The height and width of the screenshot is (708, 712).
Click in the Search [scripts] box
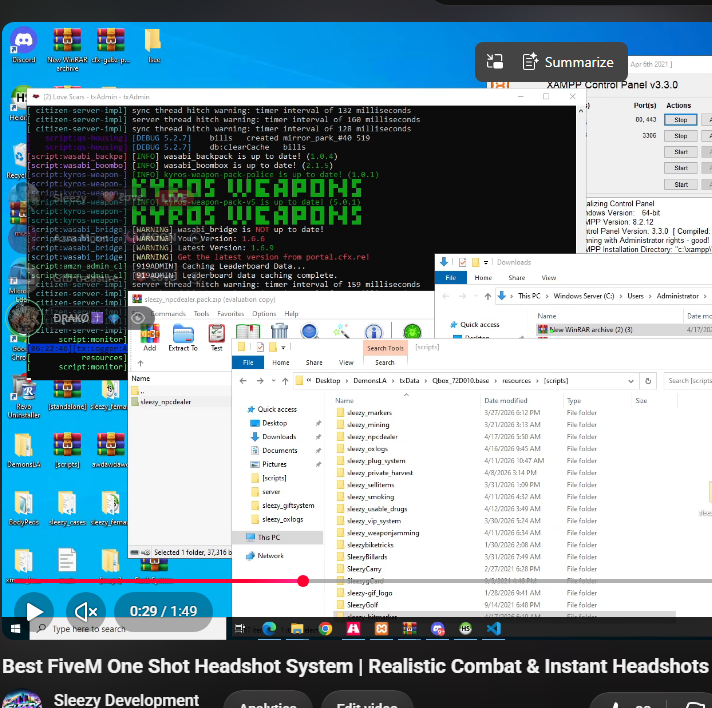click(x=687, y=381)
